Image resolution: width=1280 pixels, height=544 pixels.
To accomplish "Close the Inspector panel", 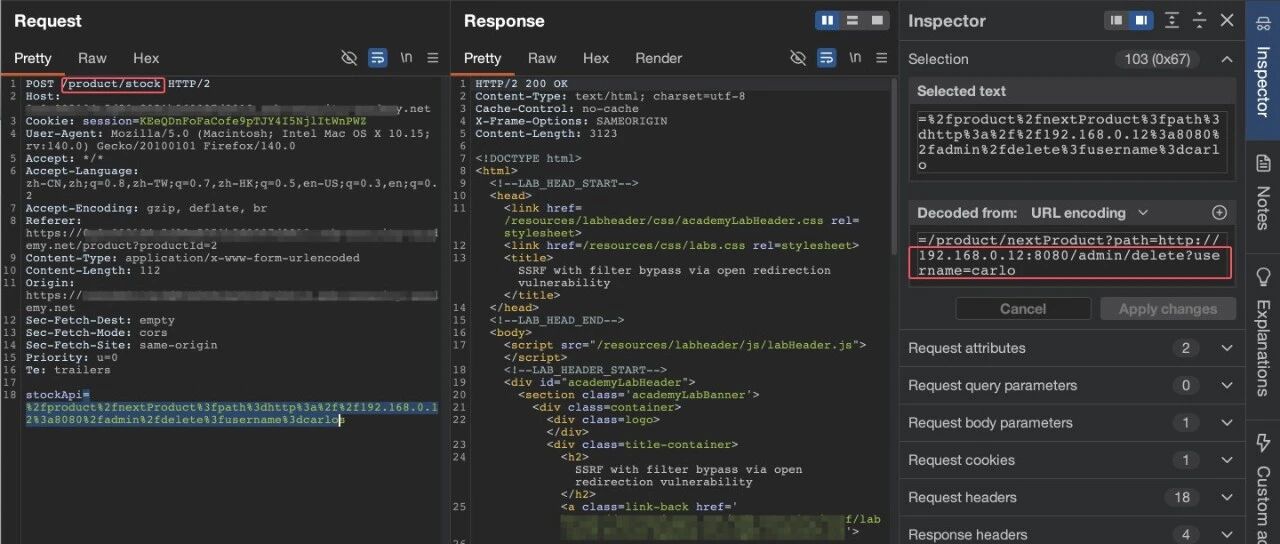I will 1227,21.
